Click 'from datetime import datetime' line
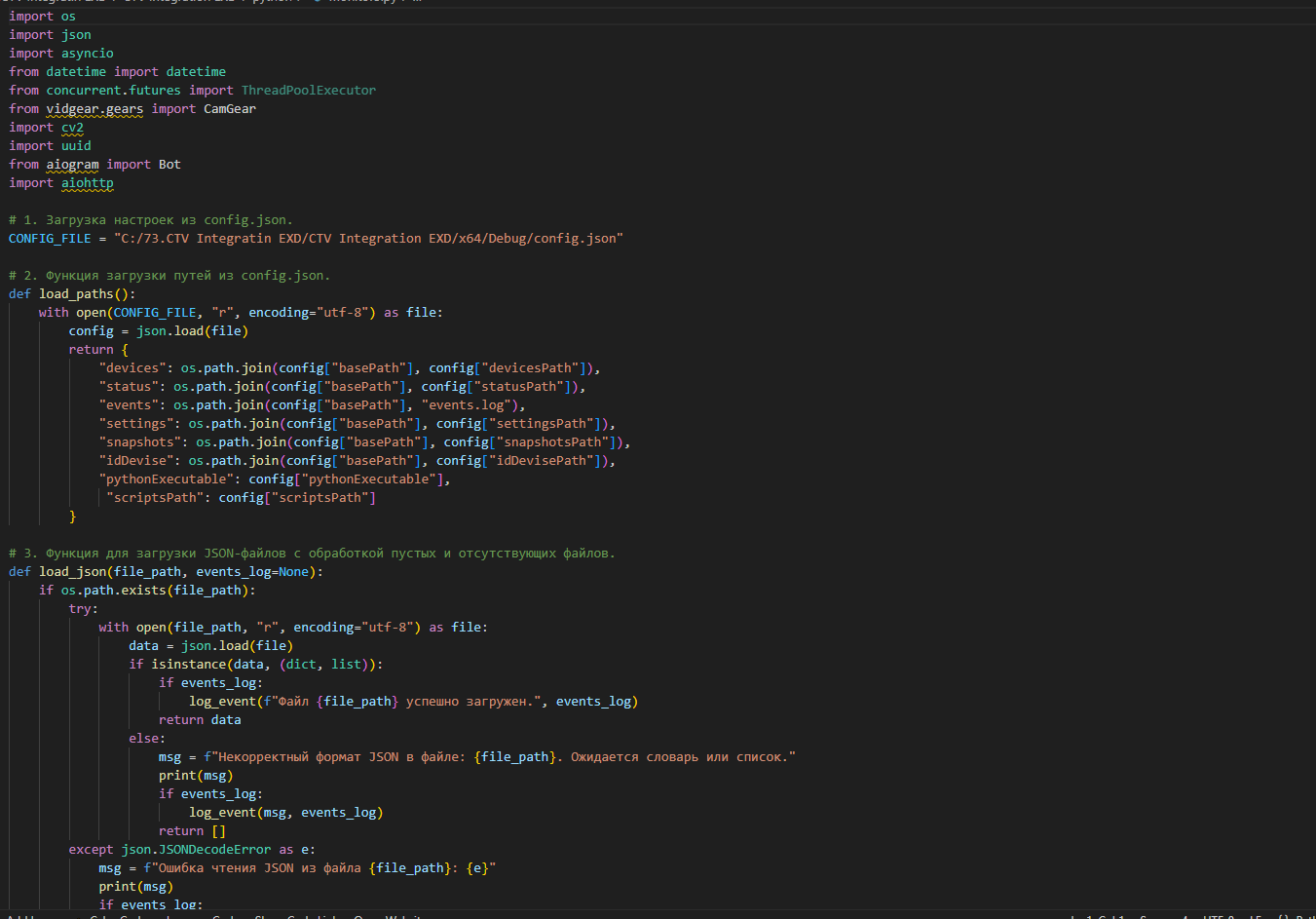Image resolution: width=1316 pixels, height=919 pixels. click(x=117, y=72)
